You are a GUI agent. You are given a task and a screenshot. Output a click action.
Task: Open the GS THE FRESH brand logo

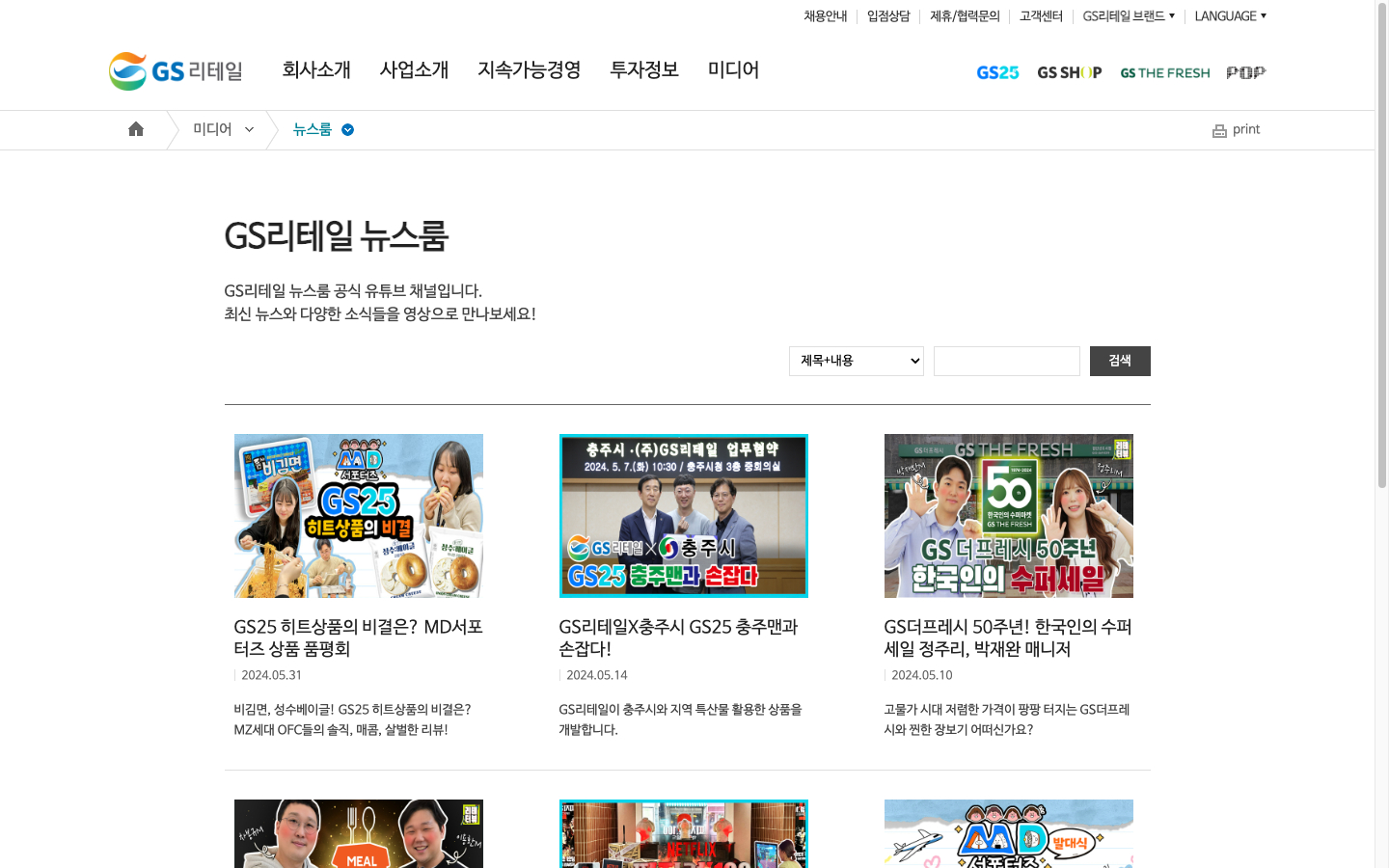pyautogui.click(x=1164, y=73)
